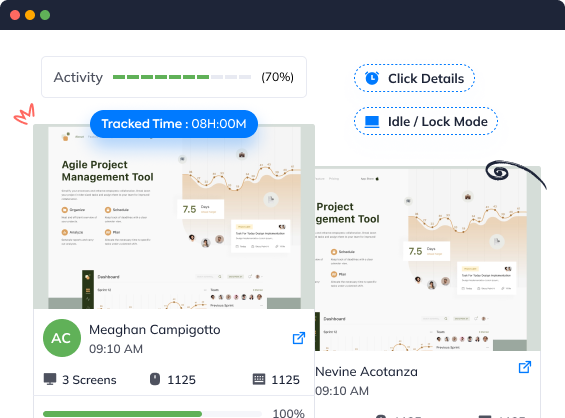Click 09:10 AM under Nevine Acotanza

[342, 391]
